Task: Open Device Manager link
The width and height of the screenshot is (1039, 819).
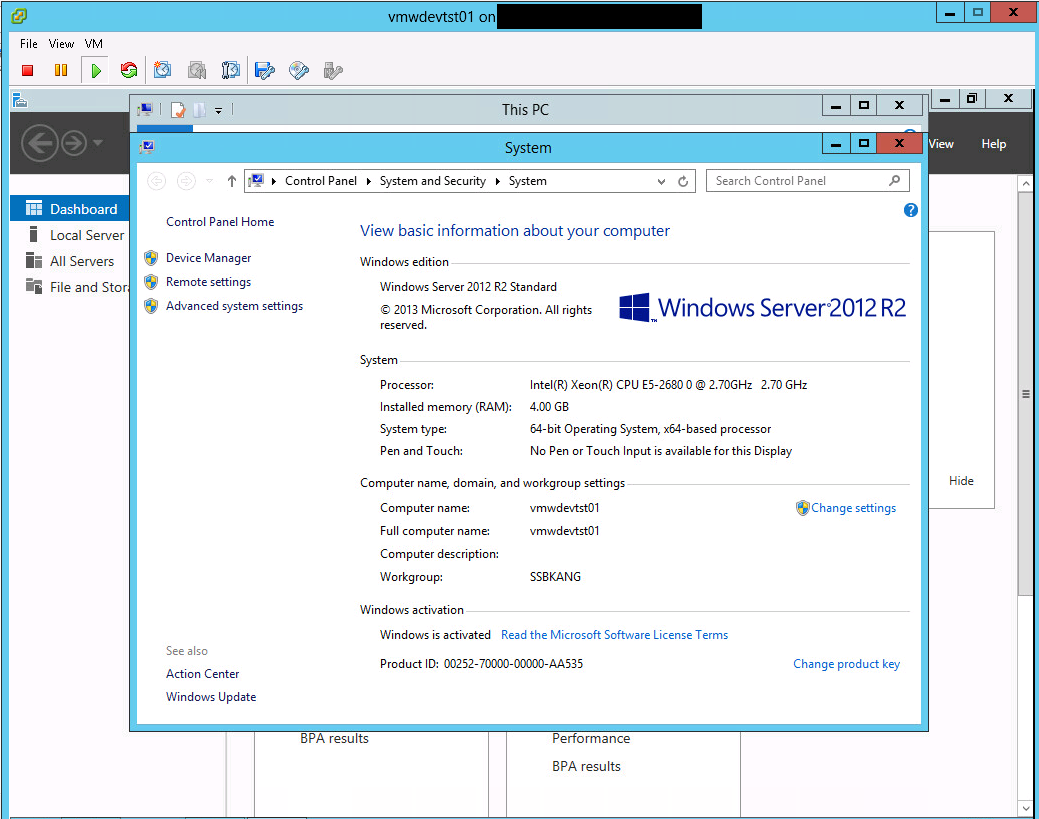Action: click(208, 258)
